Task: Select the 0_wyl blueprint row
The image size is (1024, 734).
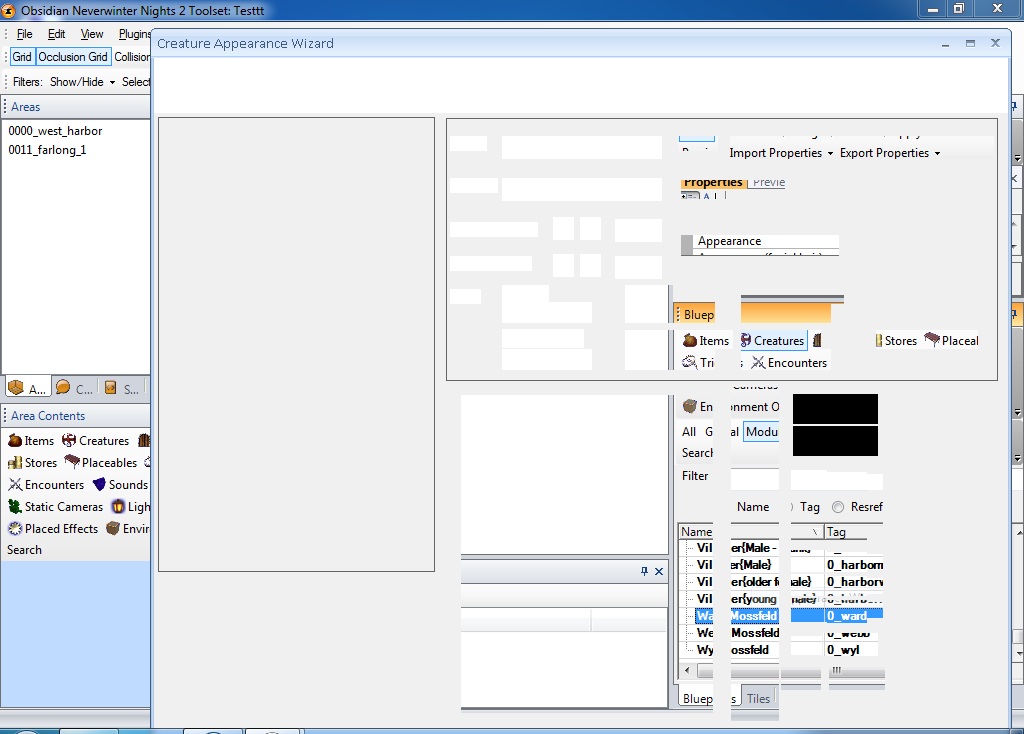Action: (x=786, y=649)
